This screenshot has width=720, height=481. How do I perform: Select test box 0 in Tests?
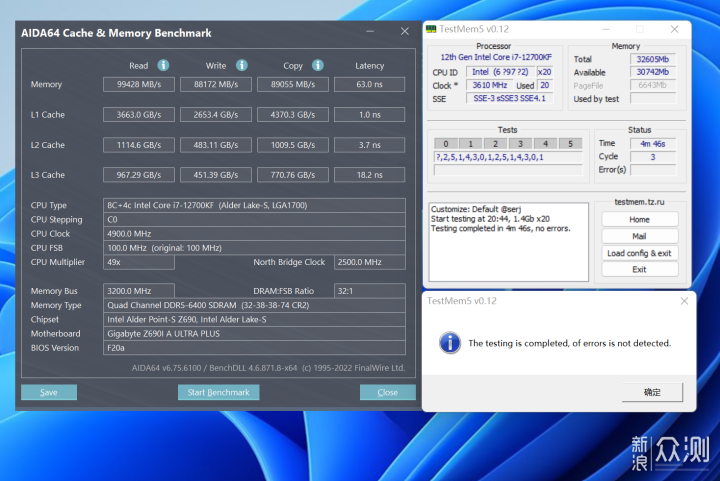point(445,144)
